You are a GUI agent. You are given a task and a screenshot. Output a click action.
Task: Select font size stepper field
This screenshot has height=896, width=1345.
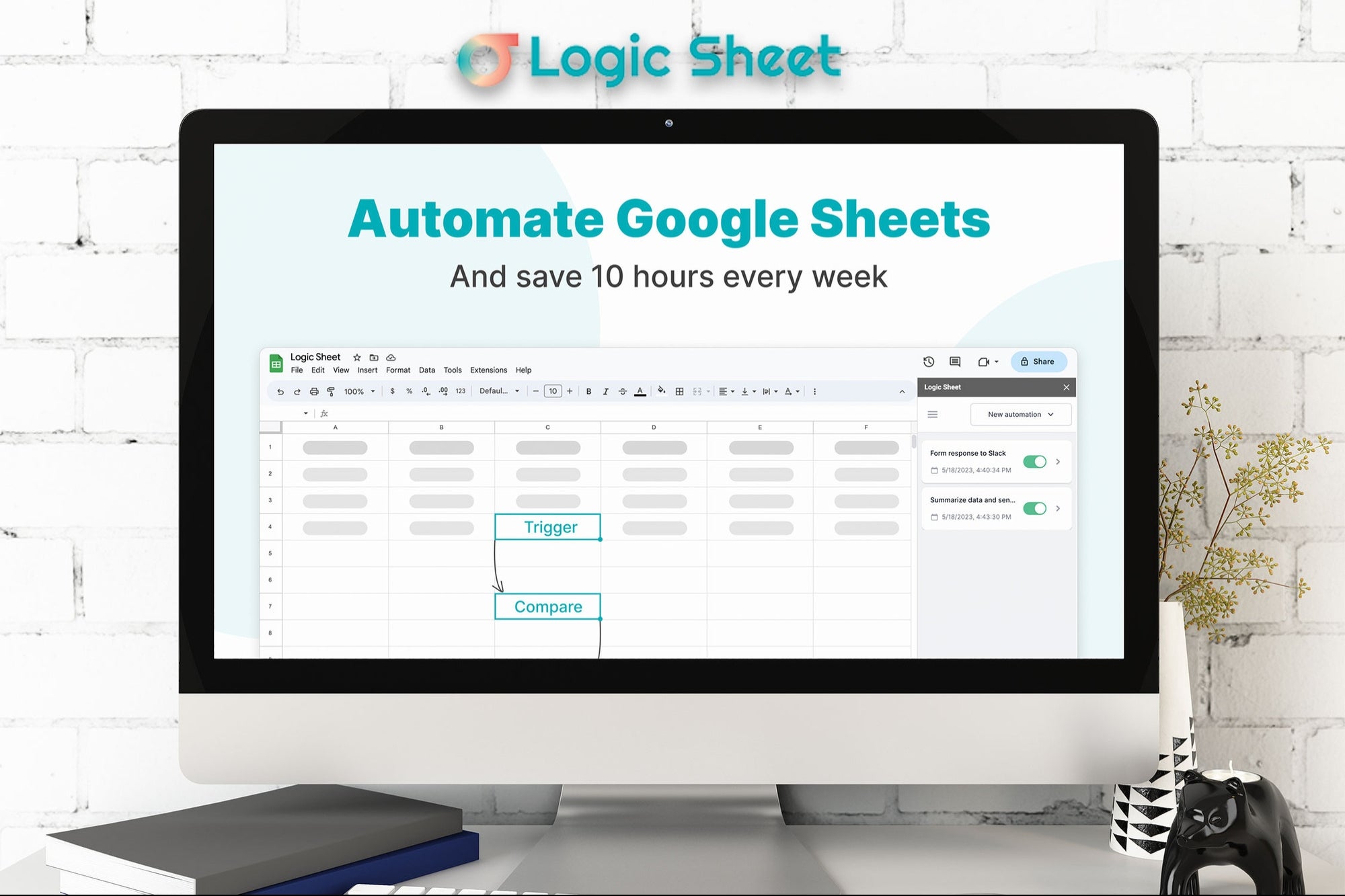pyautogui.click(x=550, y=392)
